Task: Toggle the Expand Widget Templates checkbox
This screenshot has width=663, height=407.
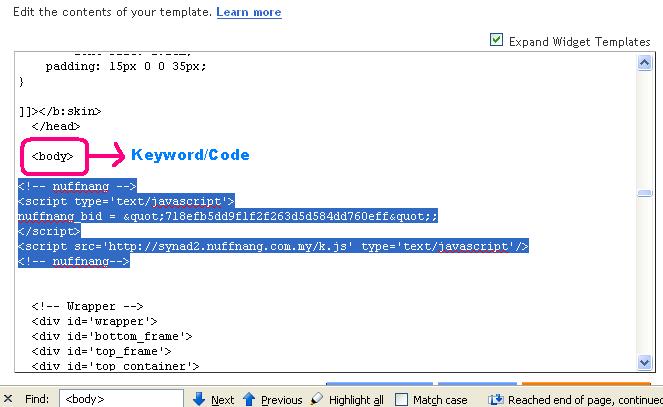Action: [496, 40]
